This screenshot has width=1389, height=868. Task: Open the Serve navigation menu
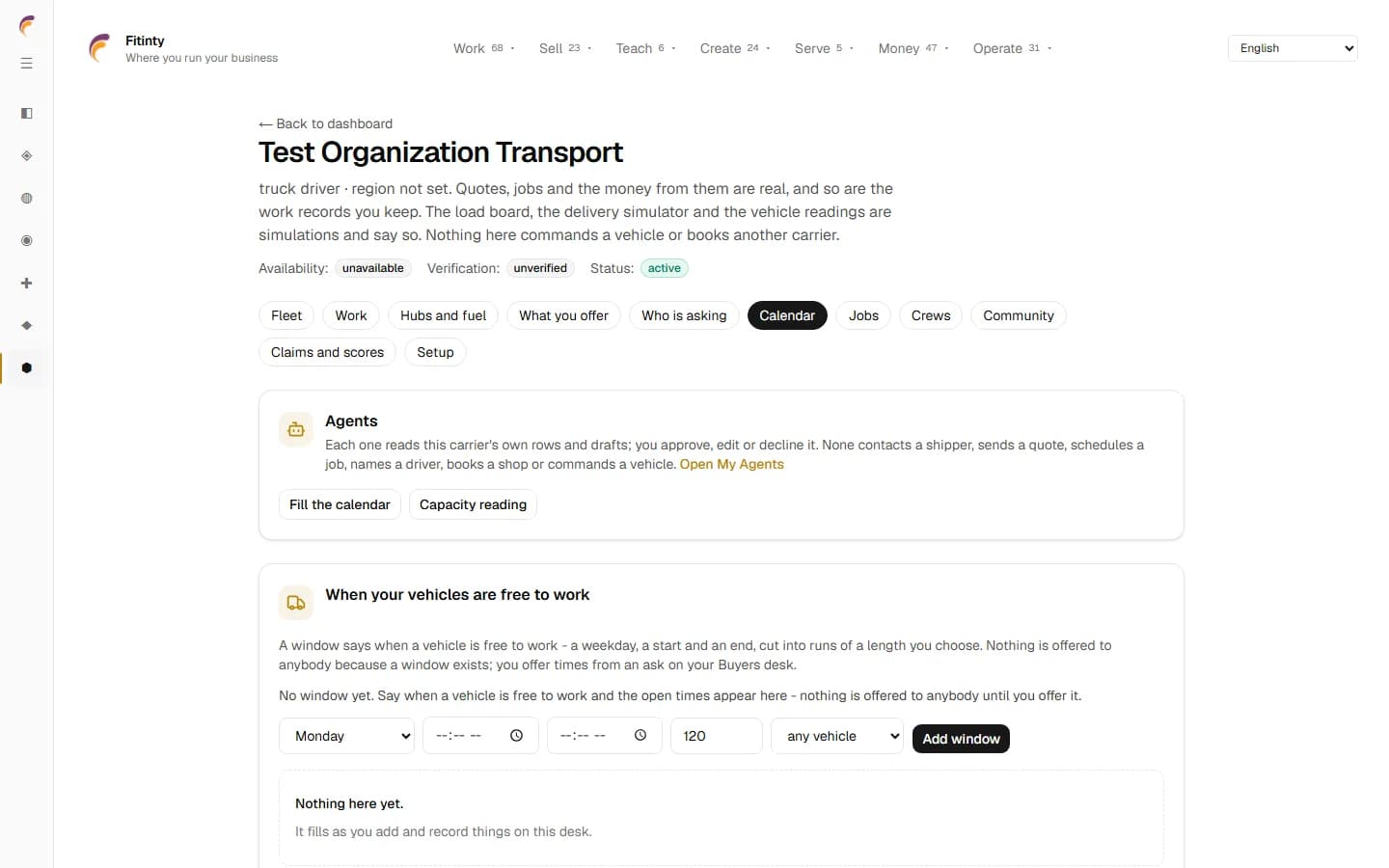click(824, 48)
